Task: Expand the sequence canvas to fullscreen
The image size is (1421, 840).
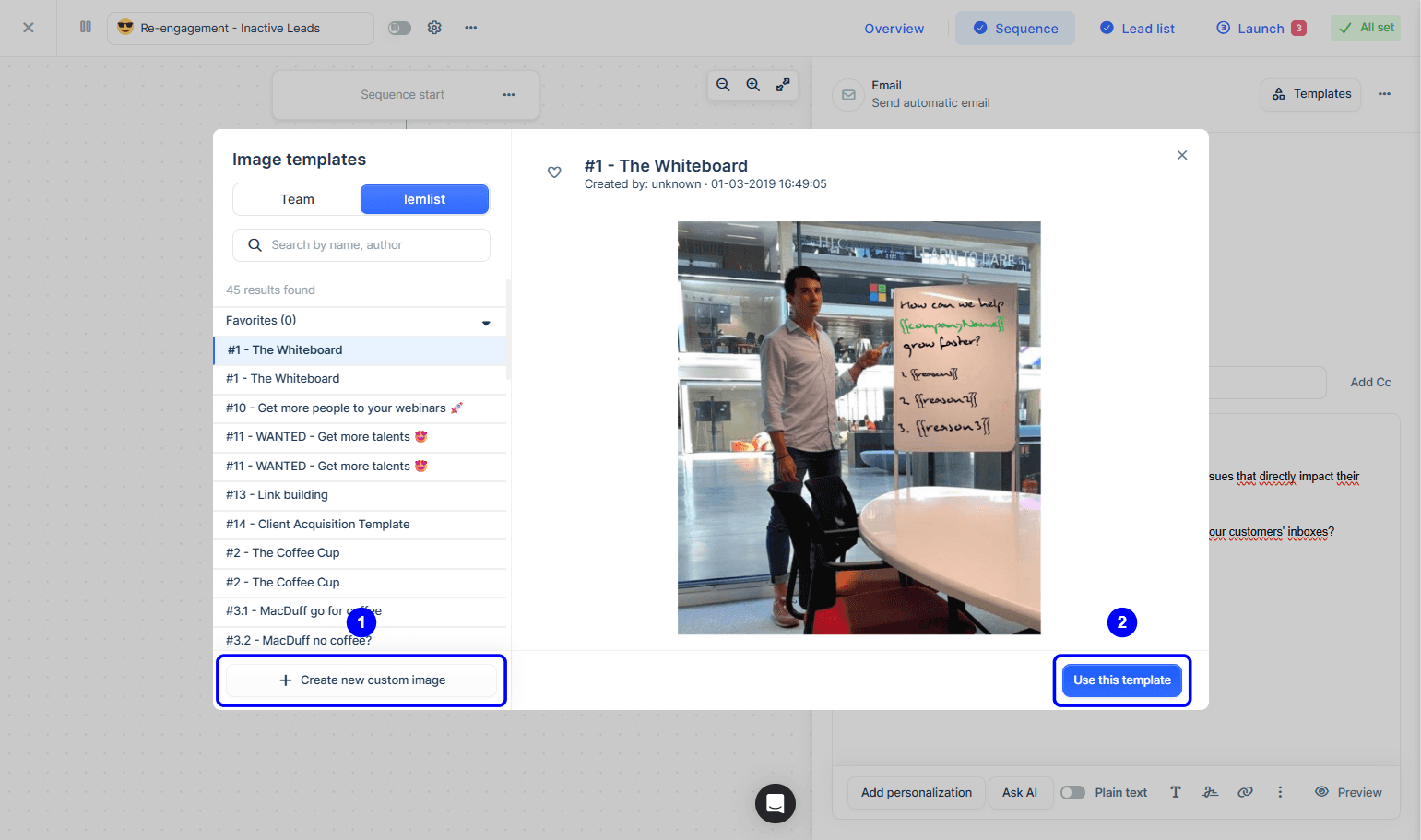Action: [x=783, y=85]
